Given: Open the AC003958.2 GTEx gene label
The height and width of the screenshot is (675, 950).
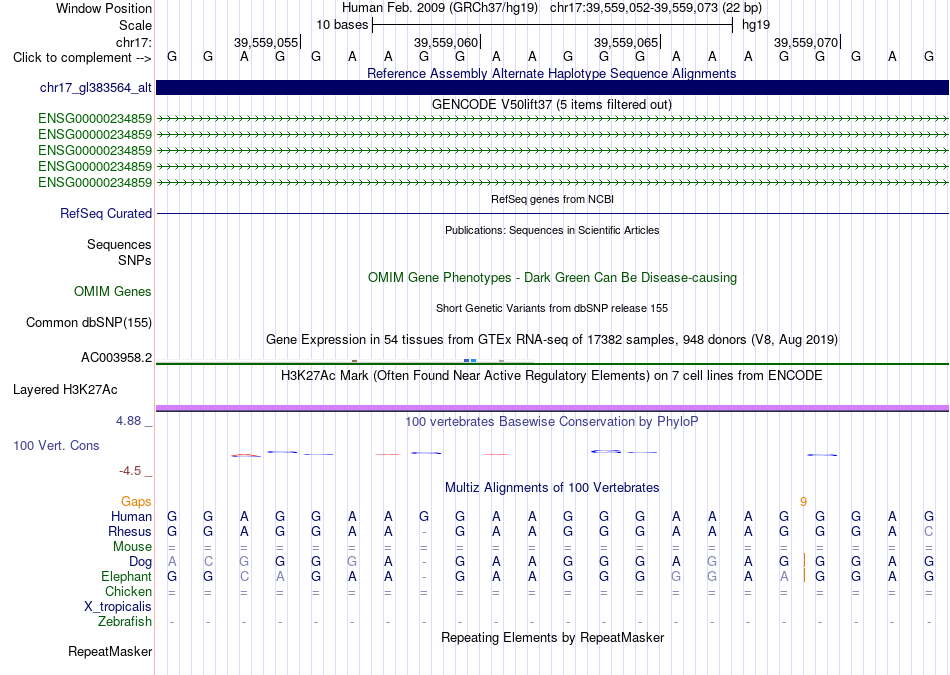Looking at the screenshot, I should coord(116,357).
